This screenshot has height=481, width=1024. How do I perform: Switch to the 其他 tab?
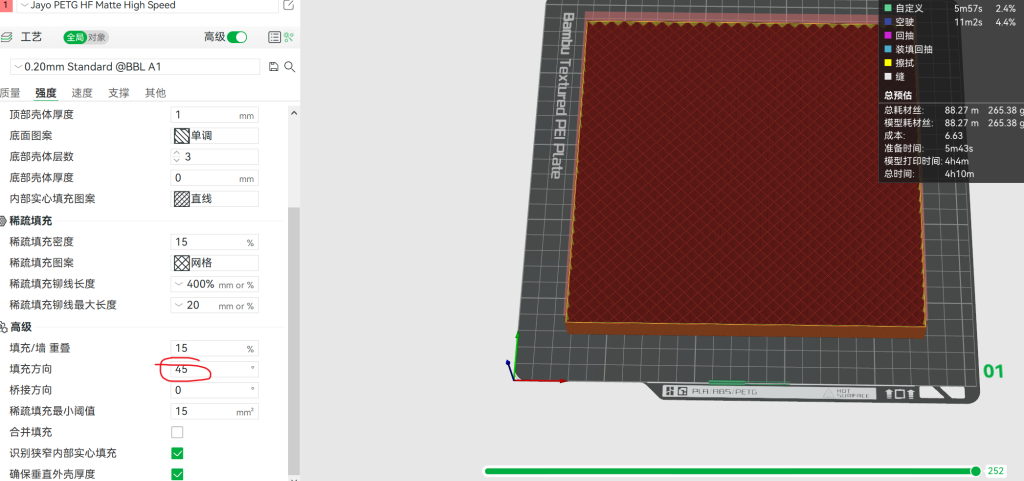point(155,93)
